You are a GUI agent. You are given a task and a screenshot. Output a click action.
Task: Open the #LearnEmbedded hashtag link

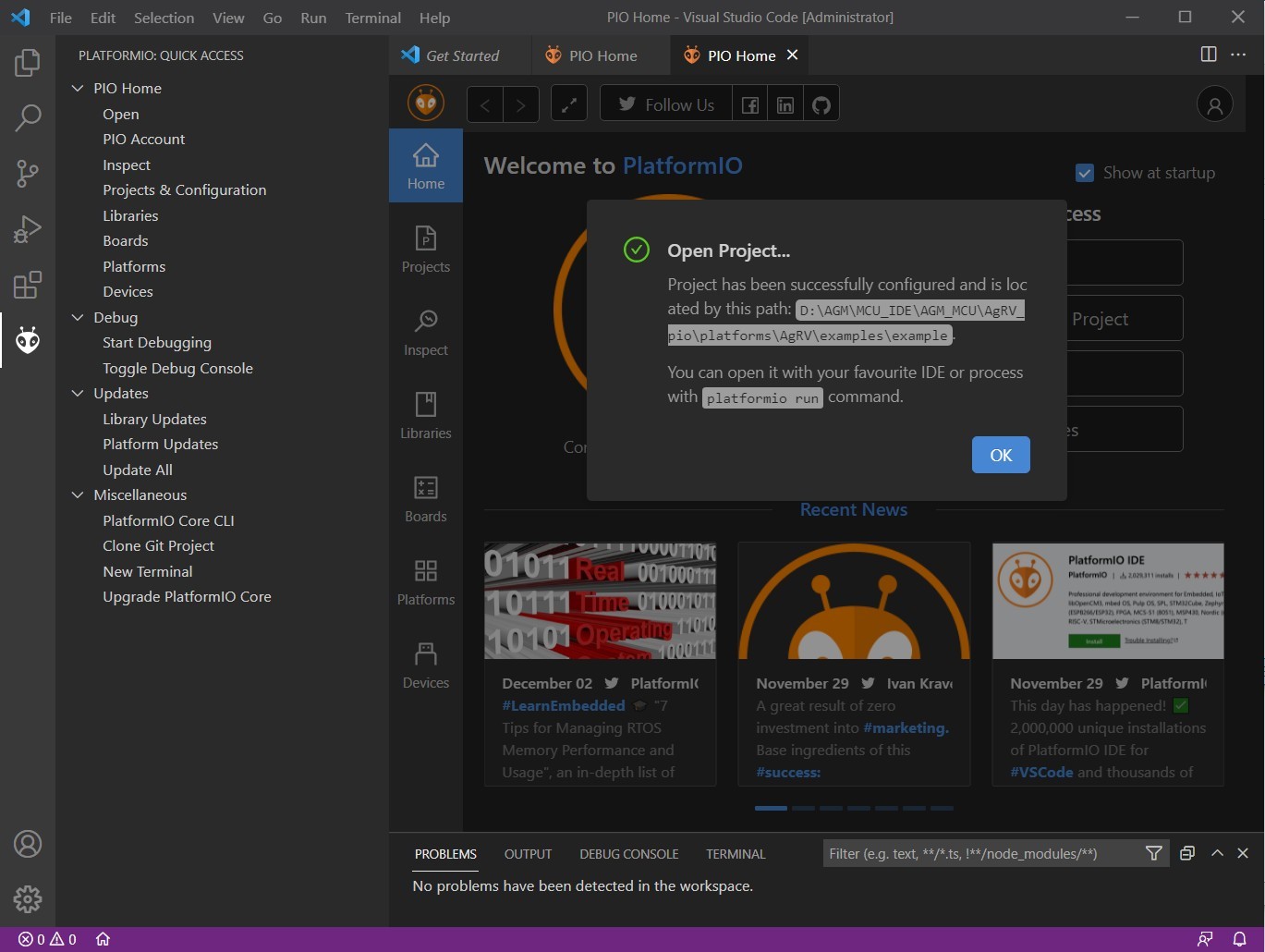(x=564, y=705)
